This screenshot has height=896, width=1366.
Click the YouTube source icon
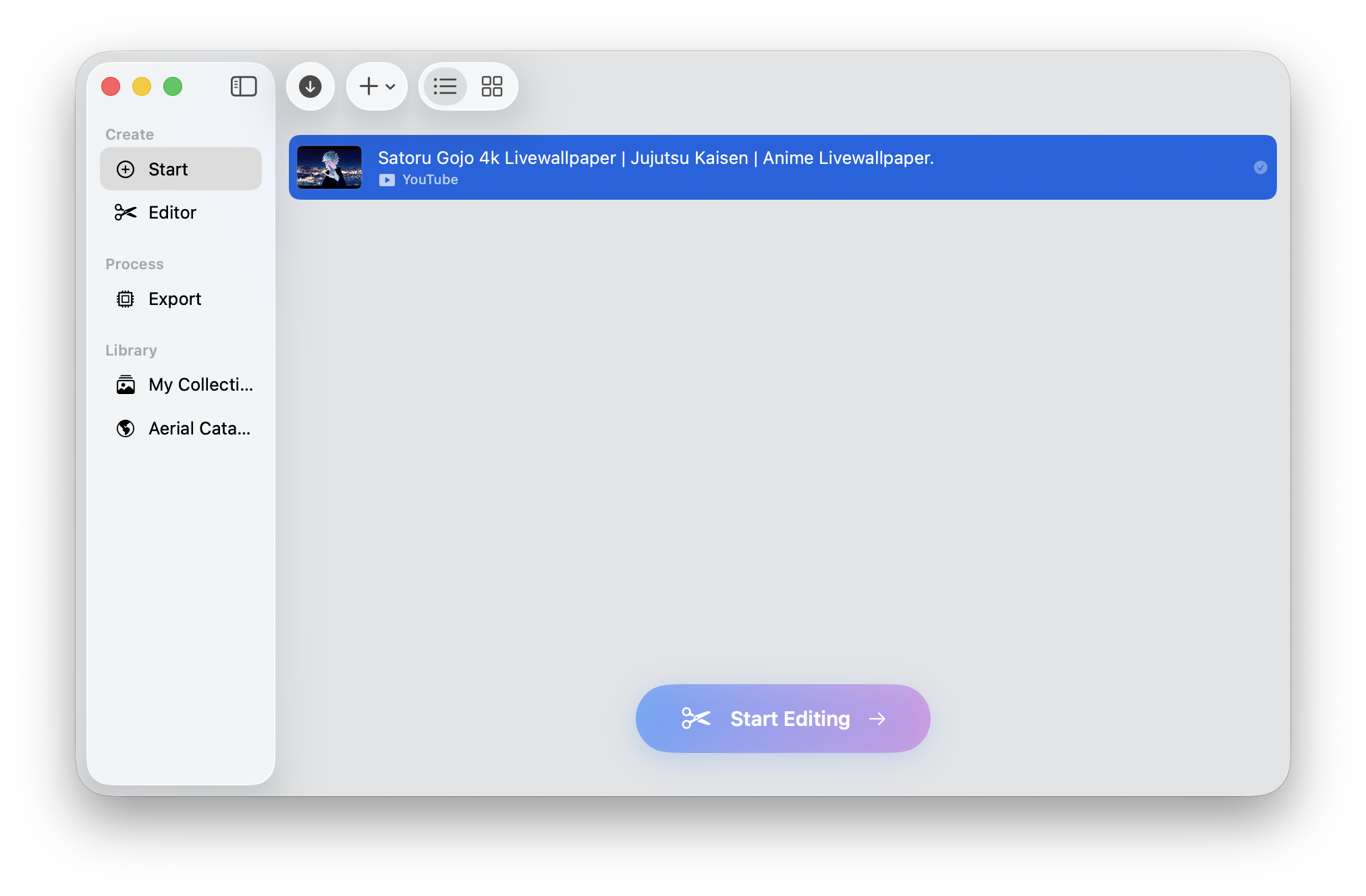click(387, 180)
